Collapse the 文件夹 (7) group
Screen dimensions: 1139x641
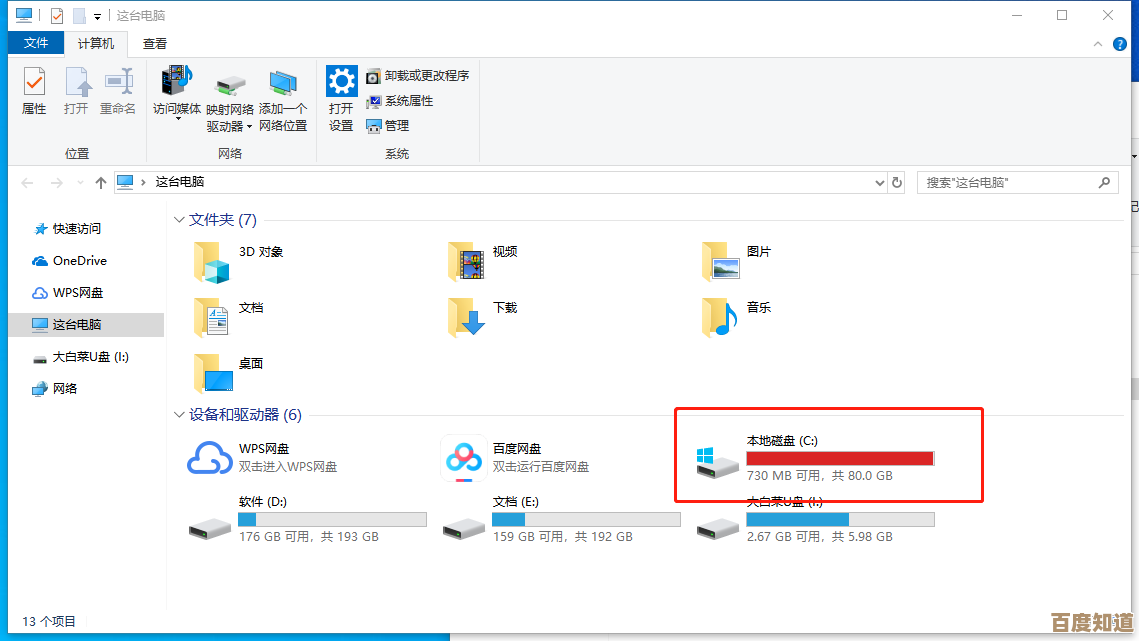(180, 220)
